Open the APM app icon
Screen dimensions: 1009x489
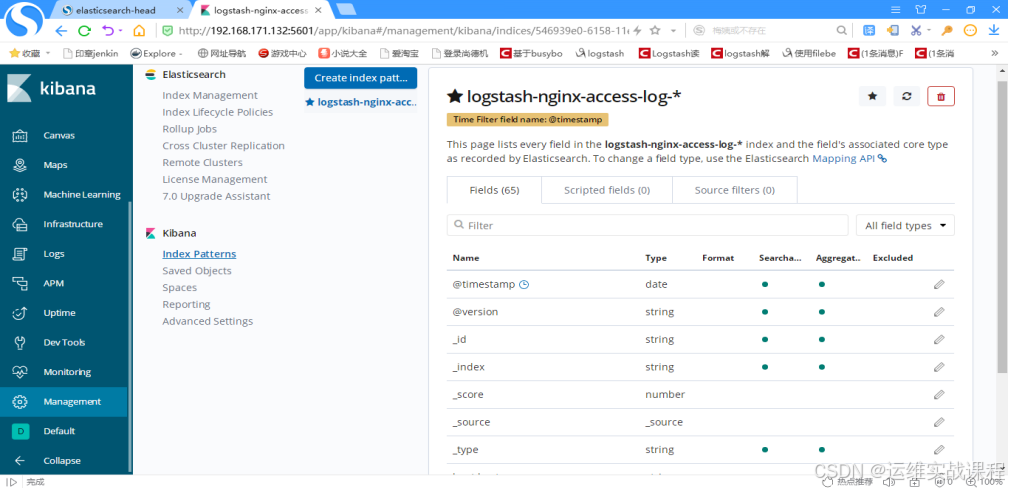click(19, 284)
